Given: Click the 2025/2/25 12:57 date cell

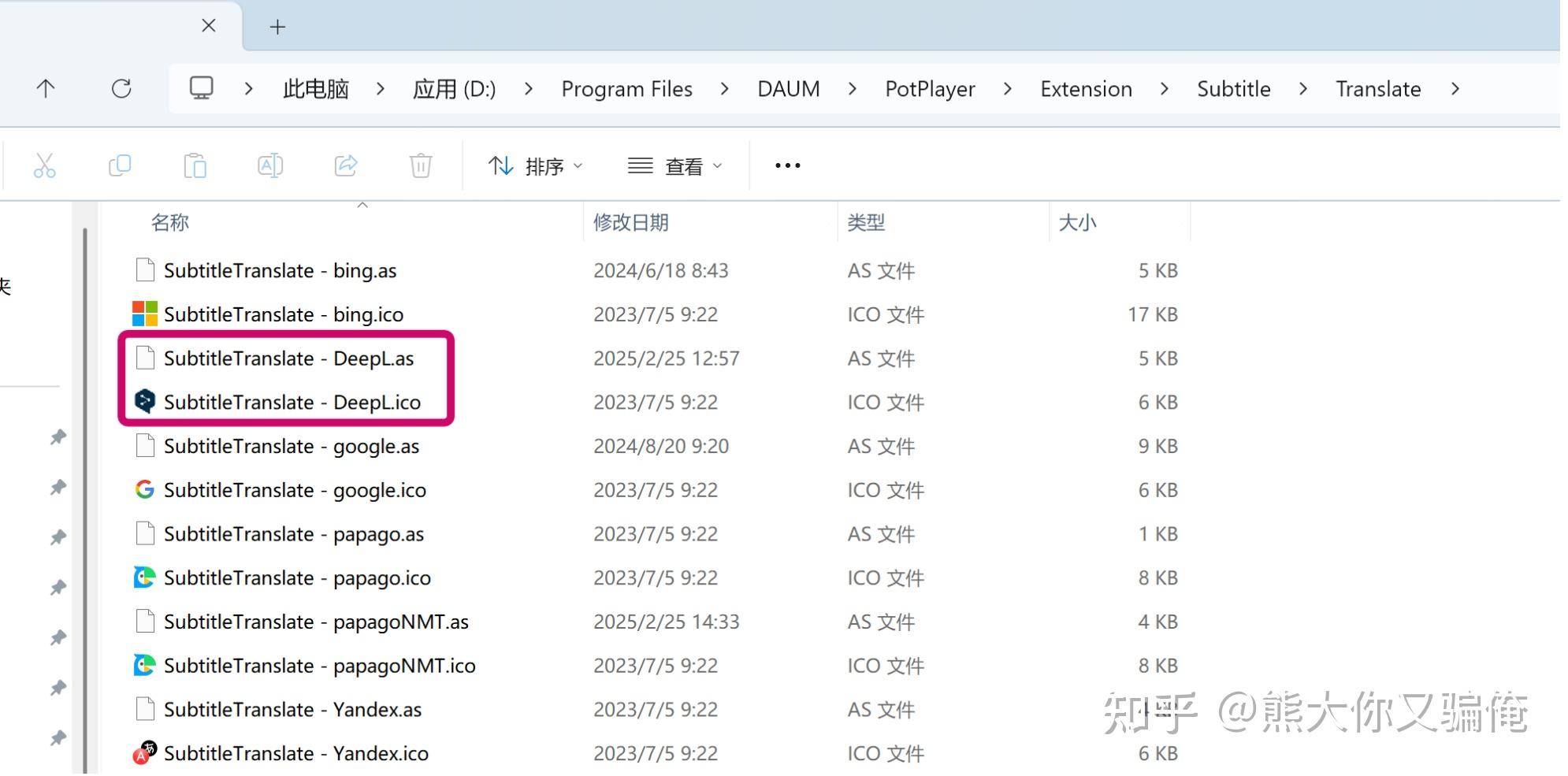Looking at the screenshot, I should (667, 358).
